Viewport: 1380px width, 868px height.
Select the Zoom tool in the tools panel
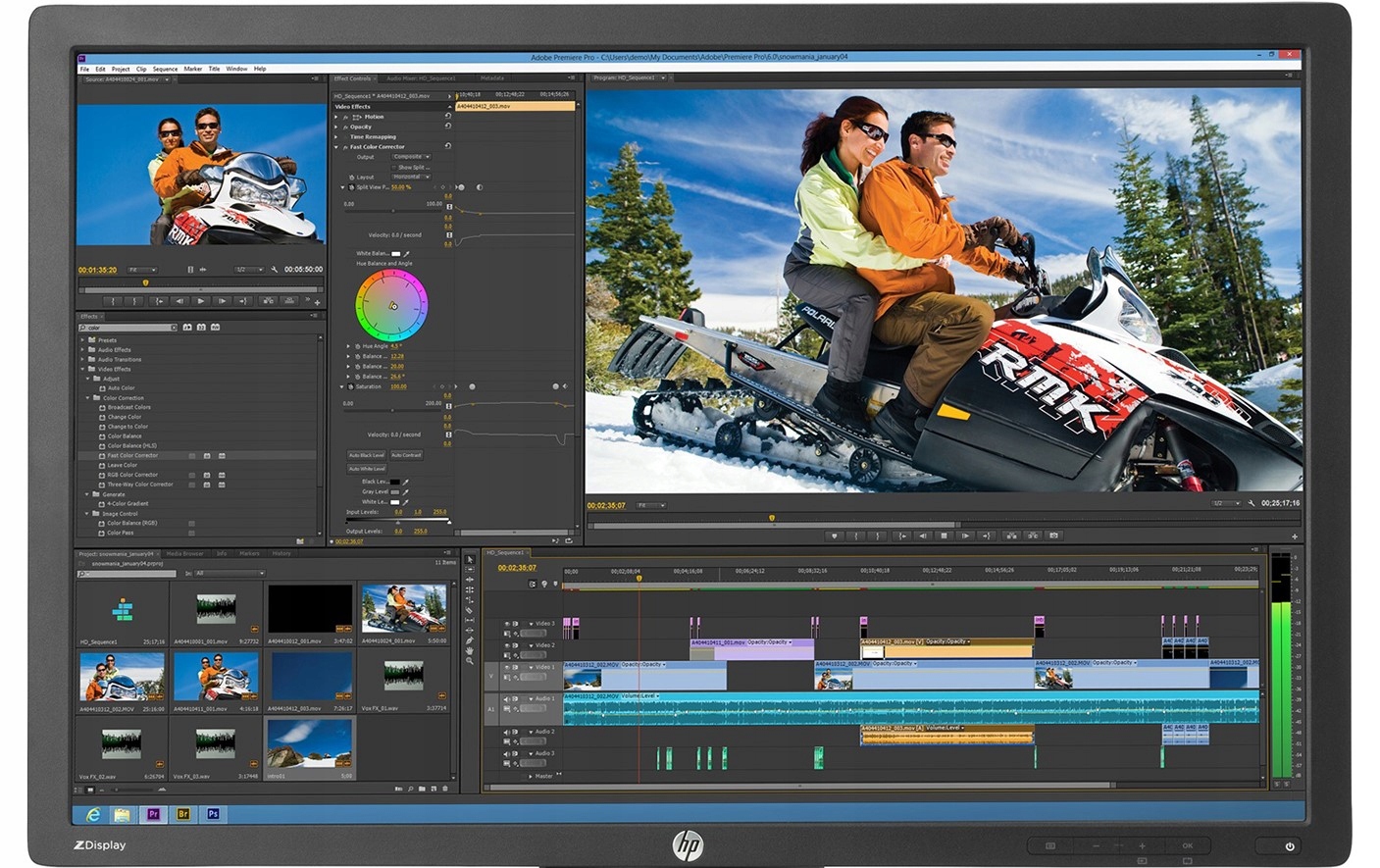click(470, 661)
